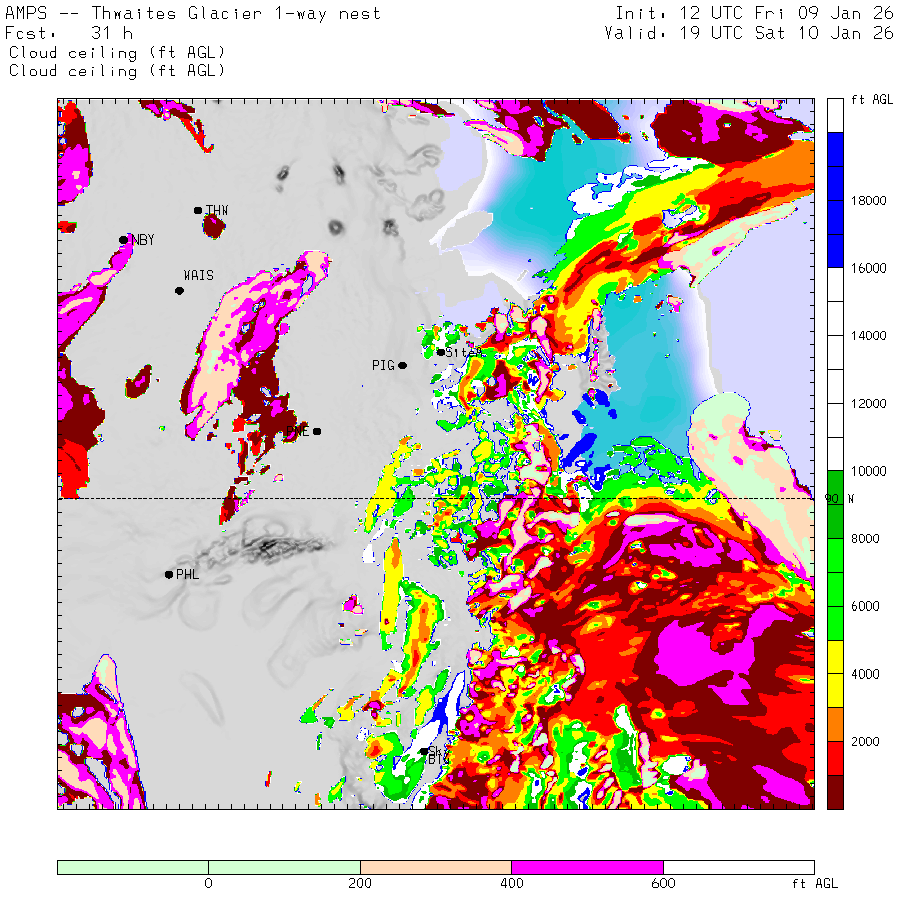Viewport: 900px width, 900px height.
Task: Click the WAIS station dot
Action: (179, 291)
